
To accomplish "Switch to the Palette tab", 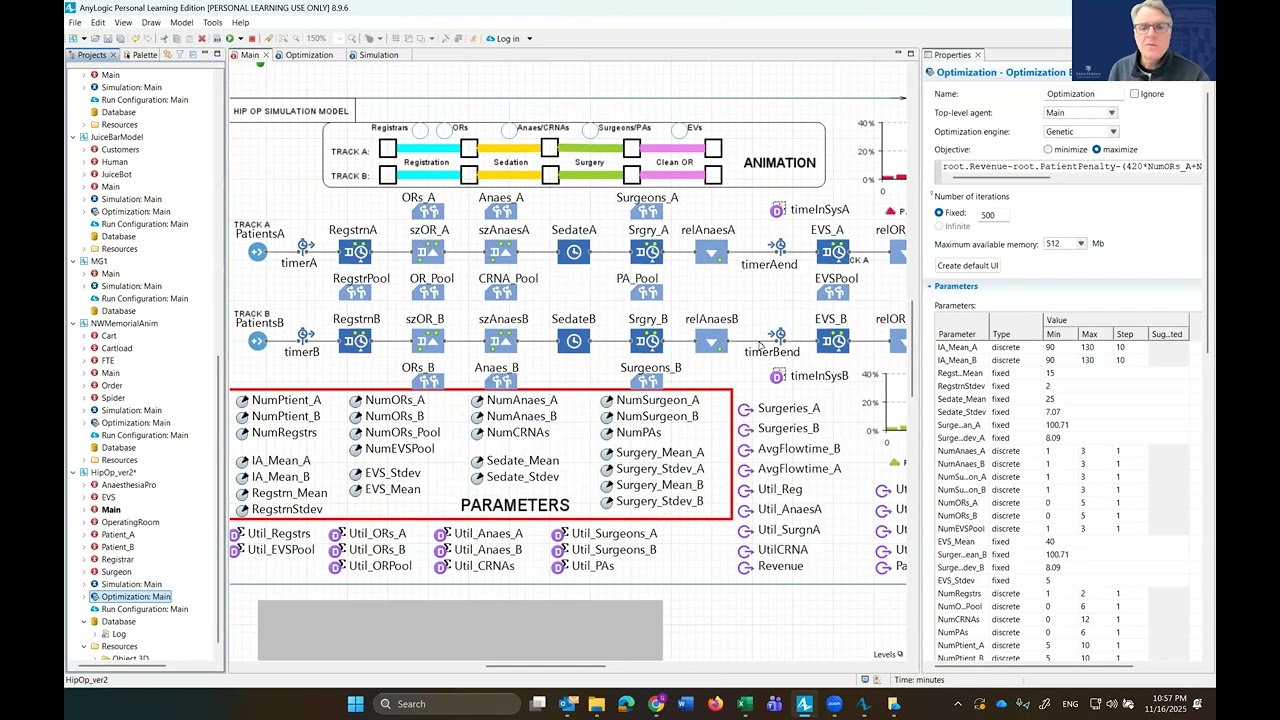I will 139,55.
